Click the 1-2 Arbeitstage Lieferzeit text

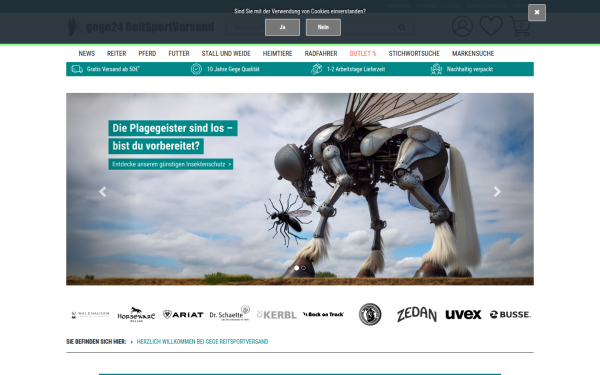point(356,69)
